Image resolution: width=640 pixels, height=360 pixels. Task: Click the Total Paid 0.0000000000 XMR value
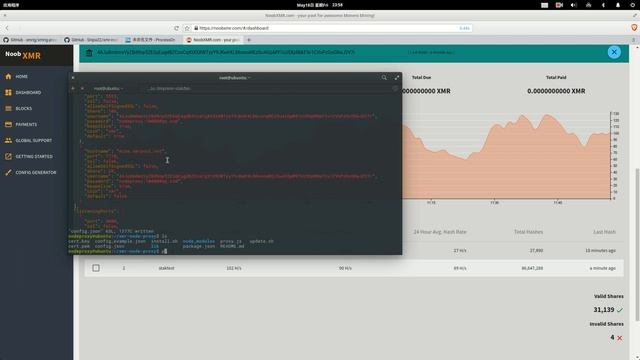tap(556, 91)
